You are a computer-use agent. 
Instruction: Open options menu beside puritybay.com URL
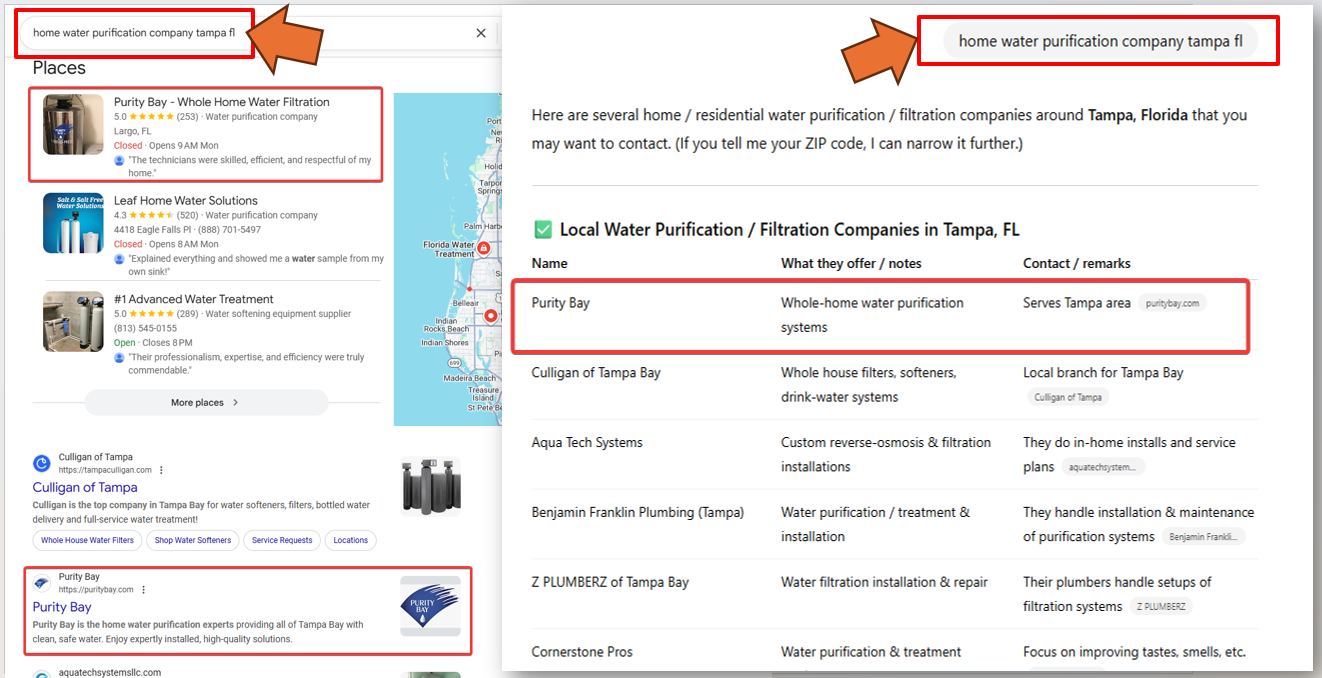coord(143,590)
